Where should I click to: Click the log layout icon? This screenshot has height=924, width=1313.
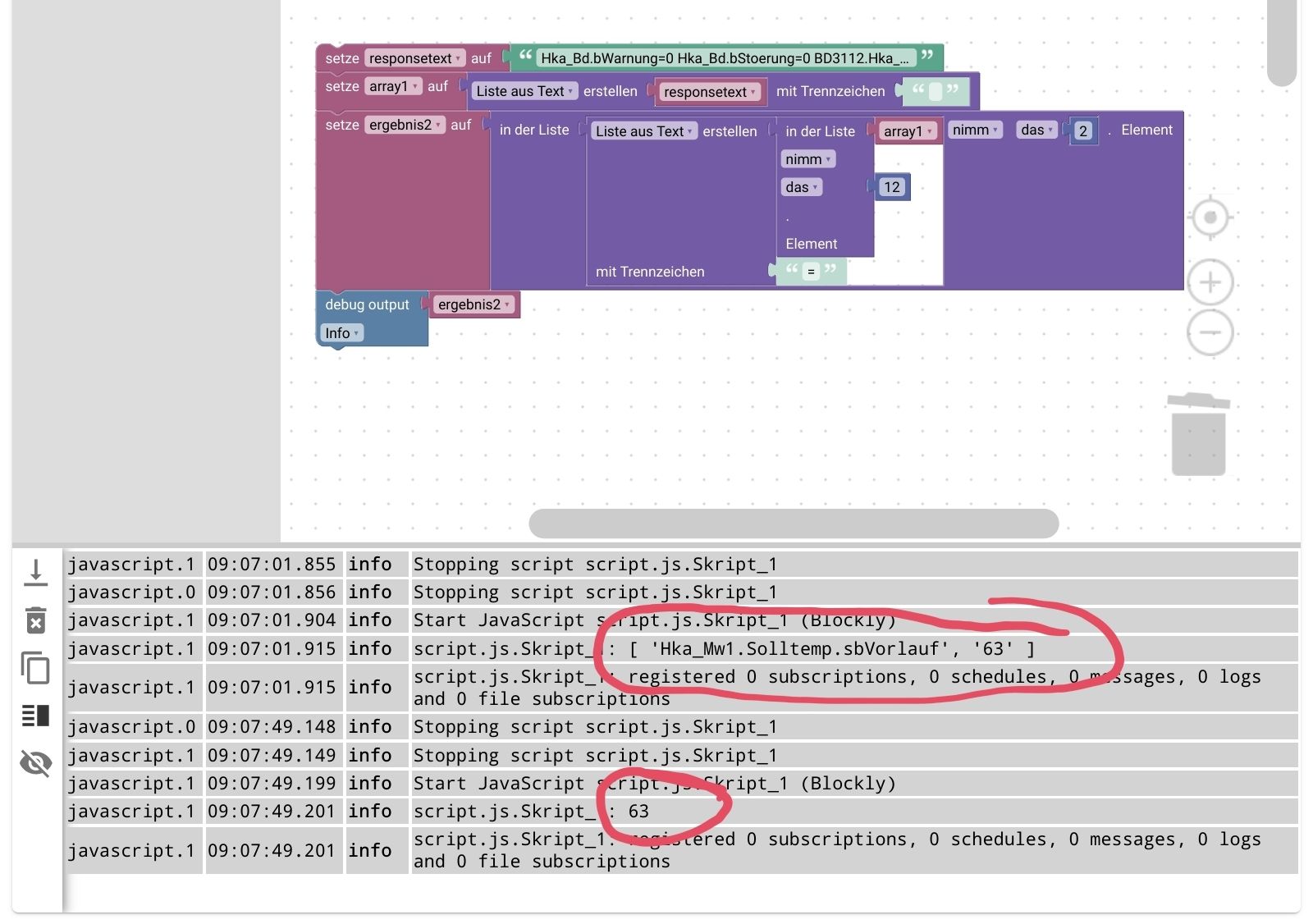(35, 716)
